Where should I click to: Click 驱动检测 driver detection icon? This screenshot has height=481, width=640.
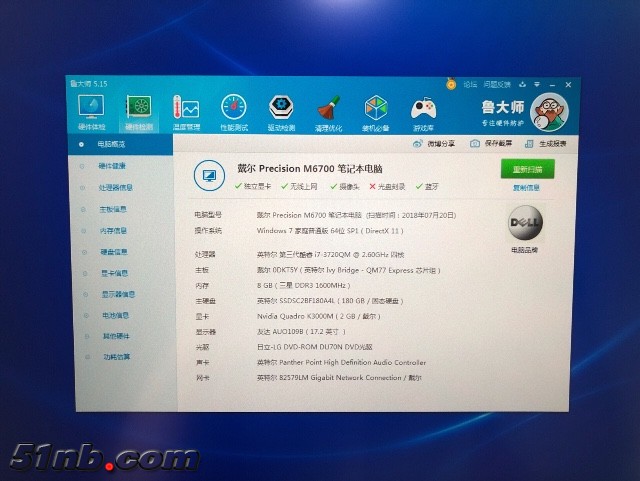click(x=281, y=110)
